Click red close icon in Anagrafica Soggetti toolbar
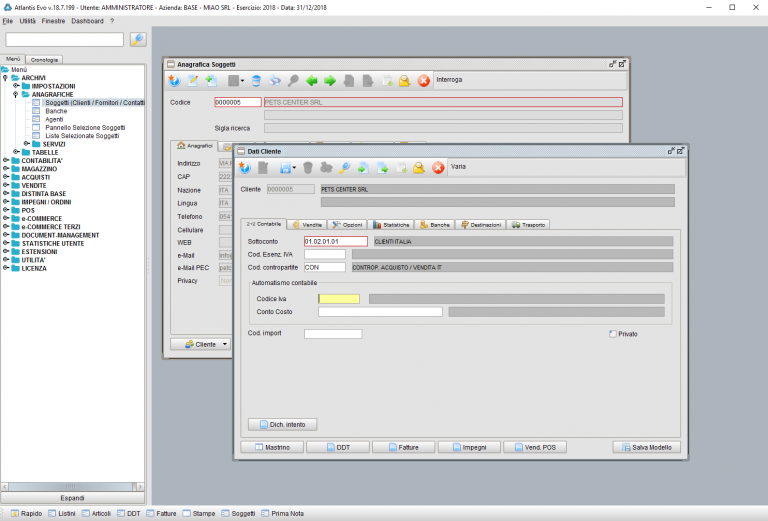The height and width of the screenshot is (521, 768). pos(424,81)
